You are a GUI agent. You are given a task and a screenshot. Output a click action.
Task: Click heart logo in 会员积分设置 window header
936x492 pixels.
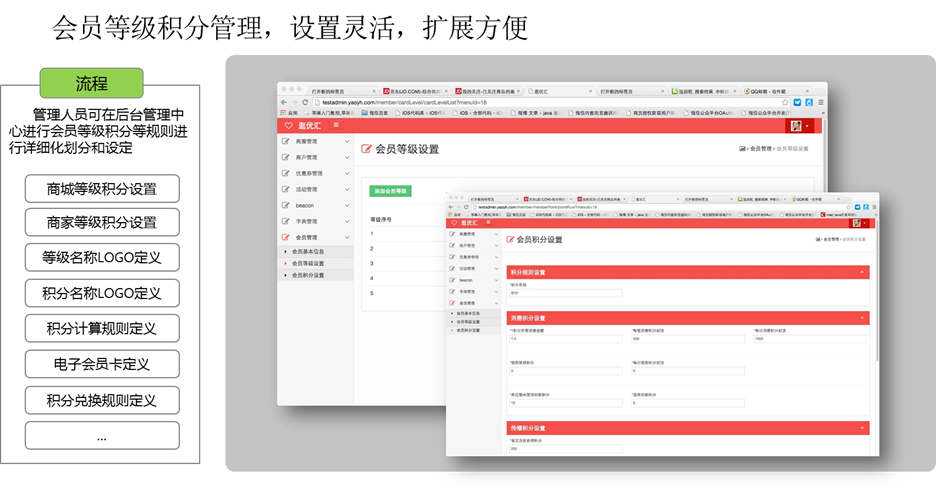(x=454, y=223)
